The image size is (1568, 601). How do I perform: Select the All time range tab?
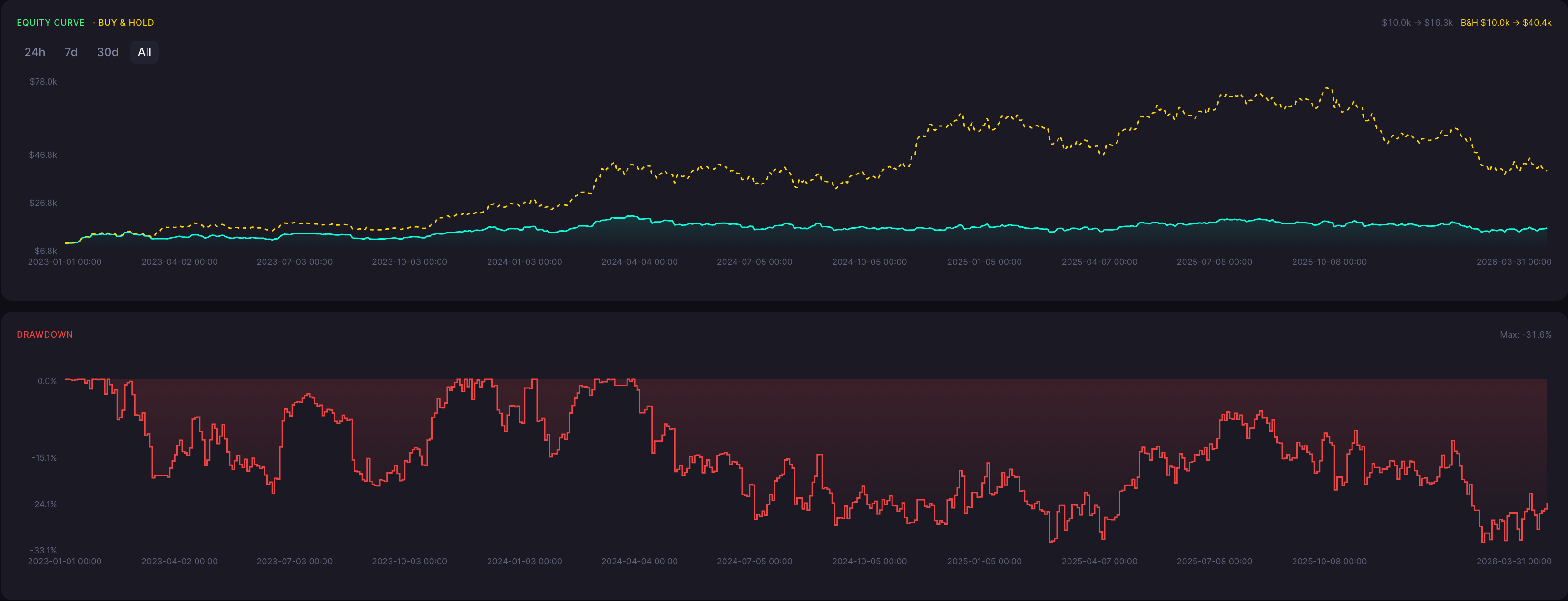pos(144,52)
